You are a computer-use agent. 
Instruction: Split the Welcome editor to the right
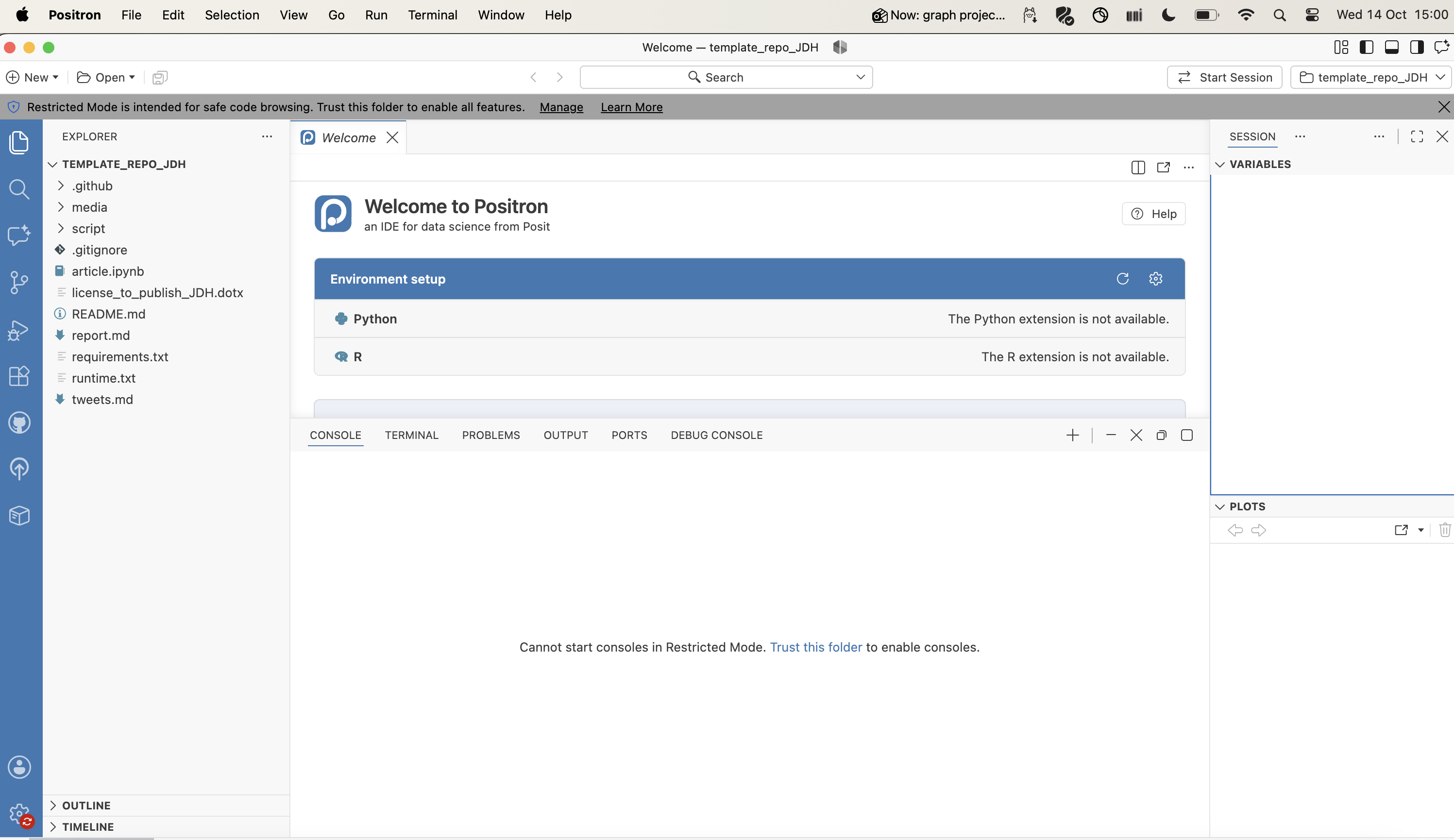click(1138, 168)
